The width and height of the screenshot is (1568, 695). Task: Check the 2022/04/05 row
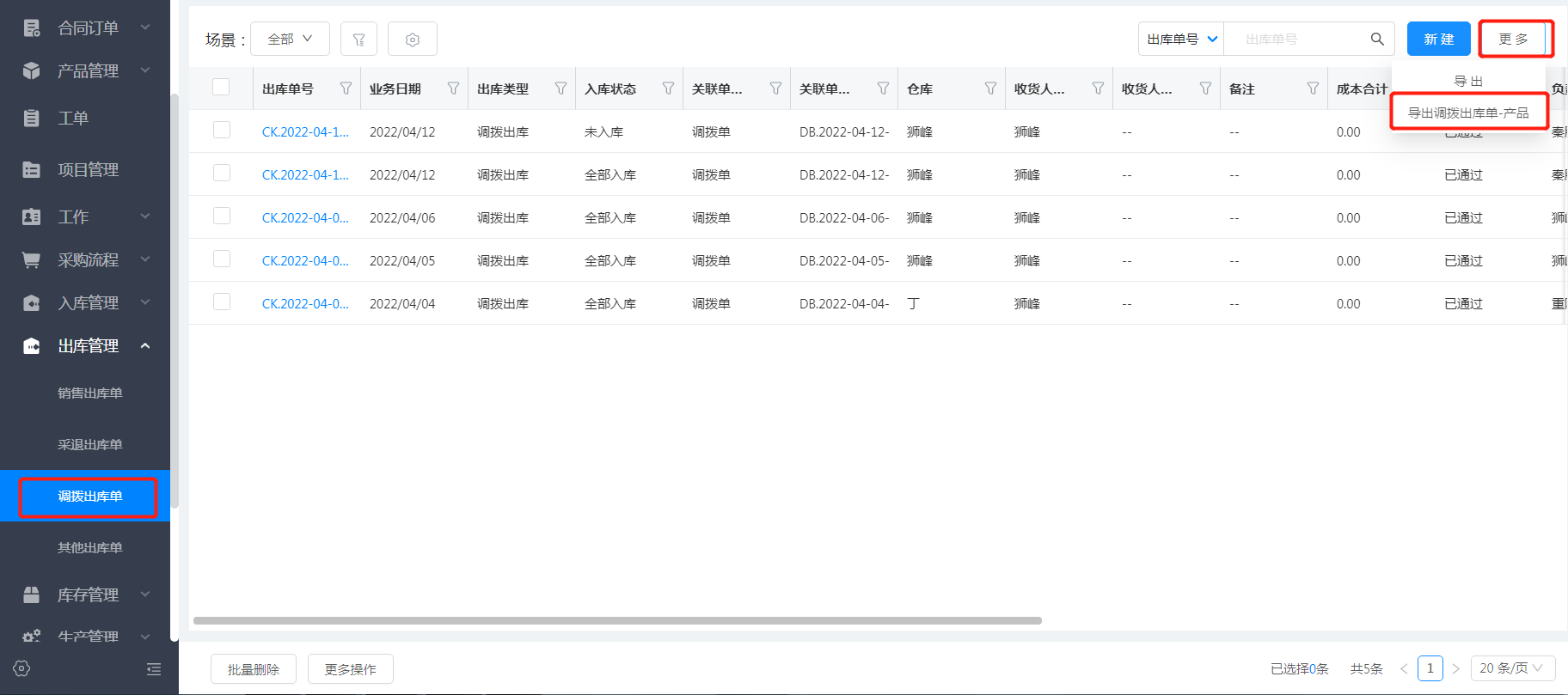pos(222,259)
